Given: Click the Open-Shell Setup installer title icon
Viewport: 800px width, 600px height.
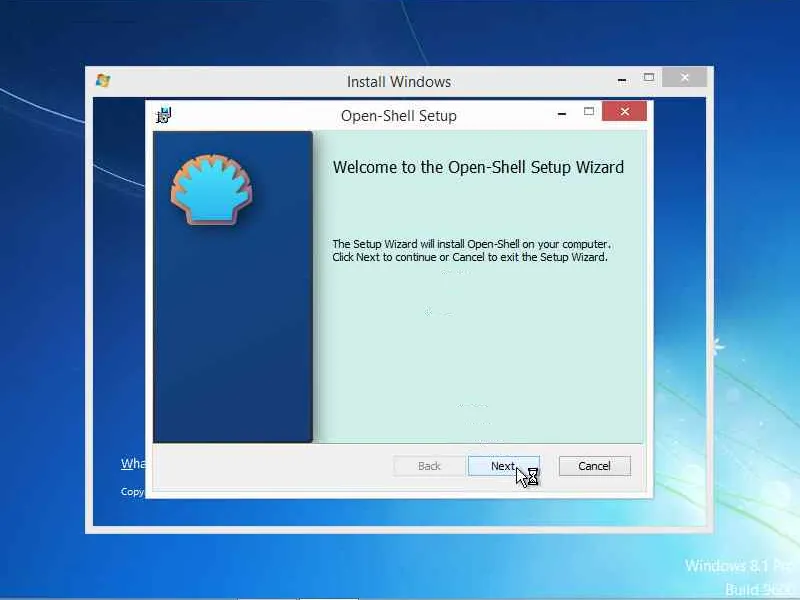Looking at the screenshot, I should click(164, 115).
